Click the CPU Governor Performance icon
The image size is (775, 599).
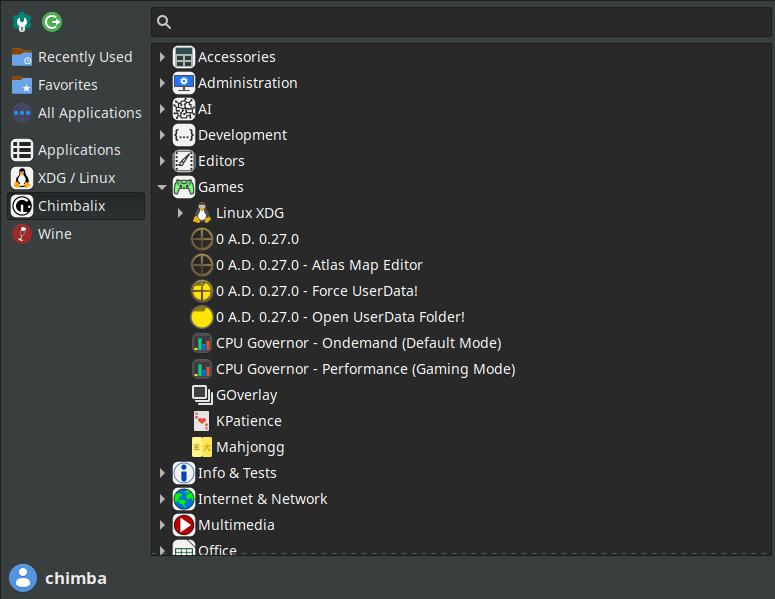tap(202, 369)
